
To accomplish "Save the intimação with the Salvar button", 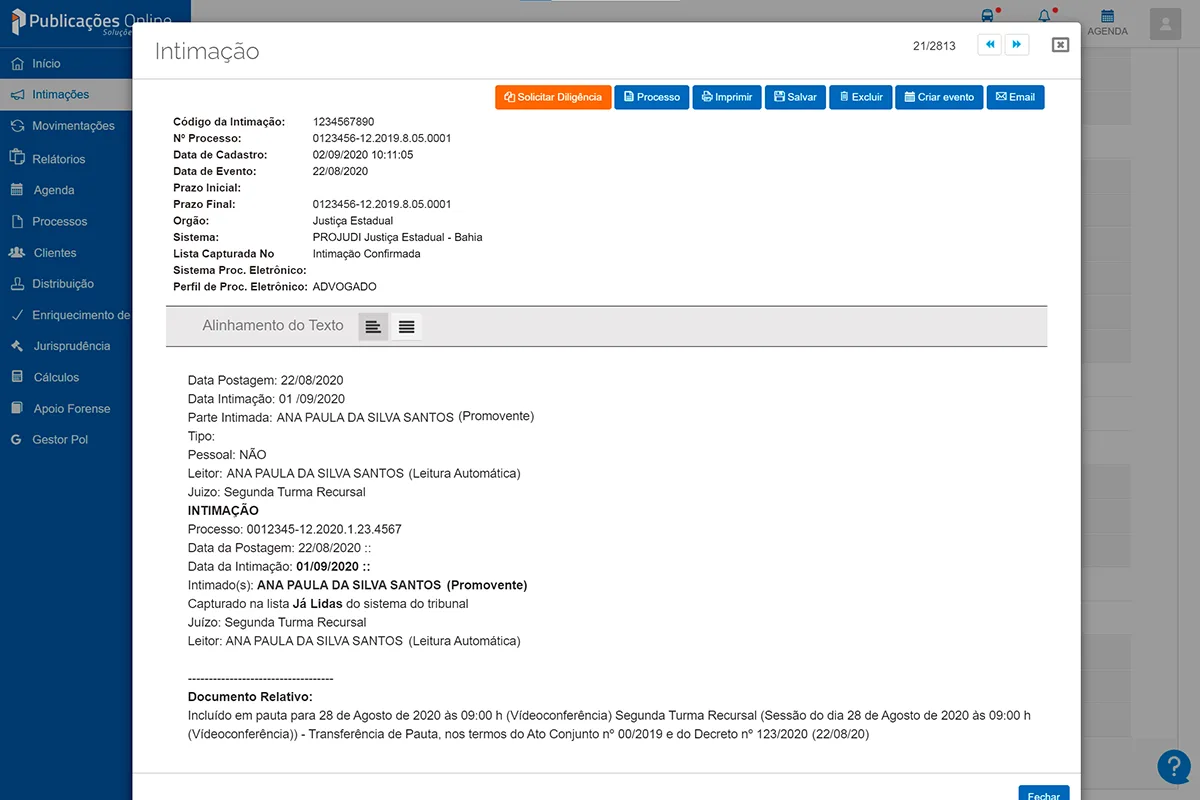I will pos(795,97).
